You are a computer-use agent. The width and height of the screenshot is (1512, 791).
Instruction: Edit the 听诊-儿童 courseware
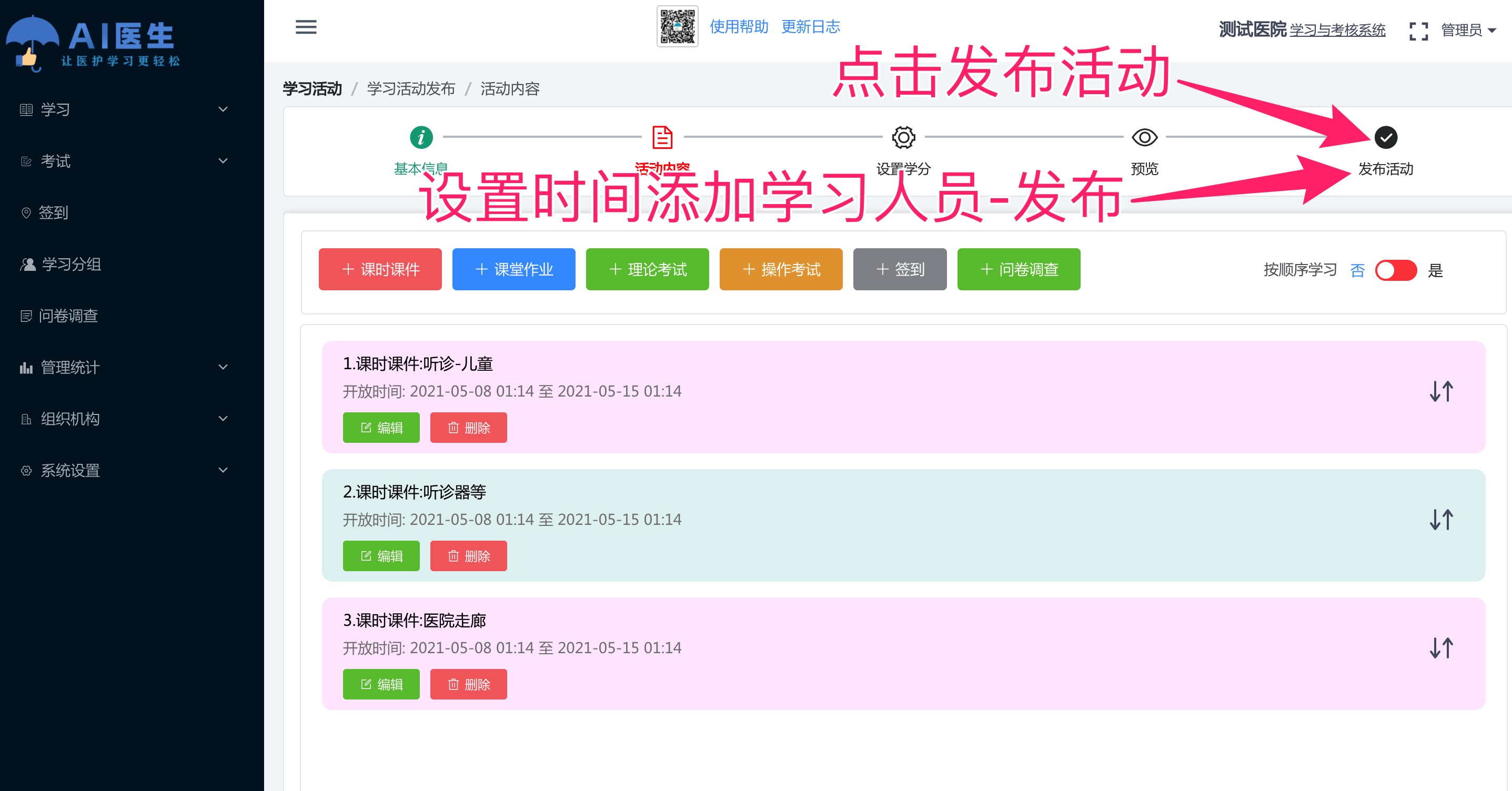381,428
